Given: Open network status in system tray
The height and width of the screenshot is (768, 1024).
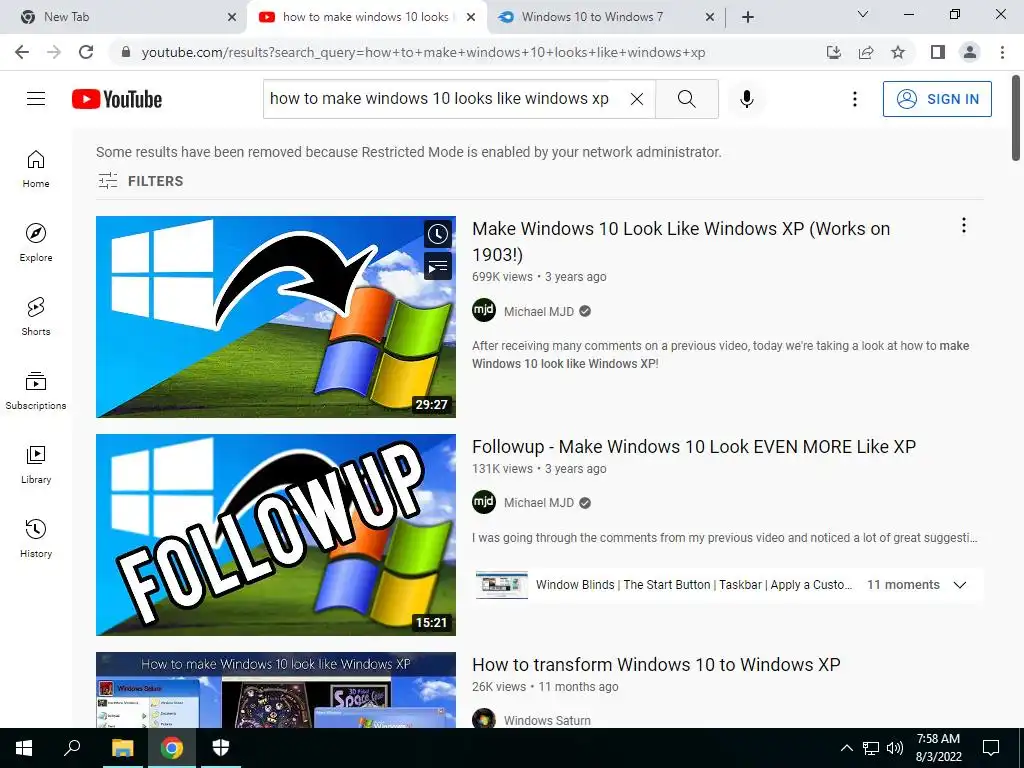Looking at the screenshot, I should [x=871, y=748].
